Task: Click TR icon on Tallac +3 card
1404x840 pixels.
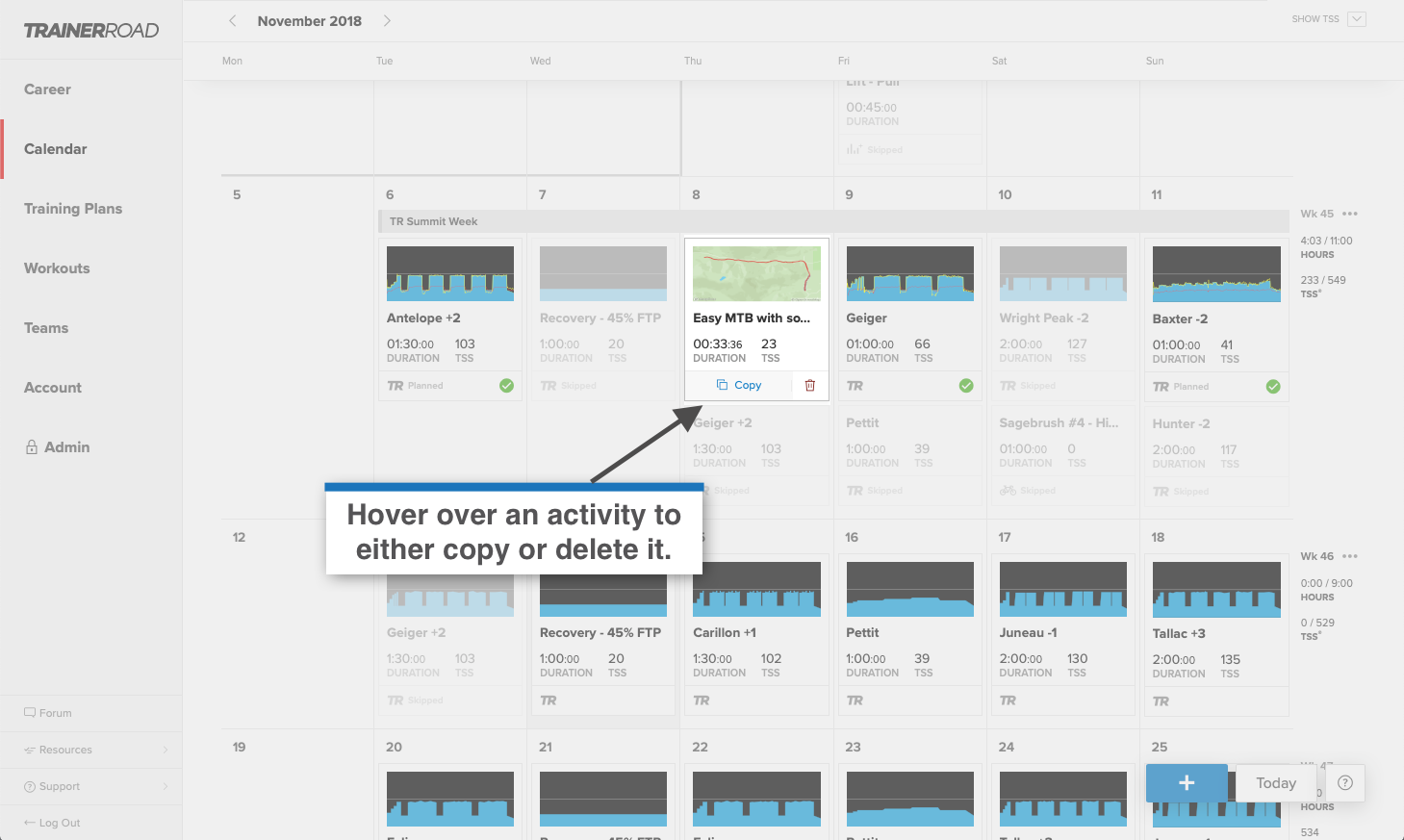Action: click(x=1161, y=701)
